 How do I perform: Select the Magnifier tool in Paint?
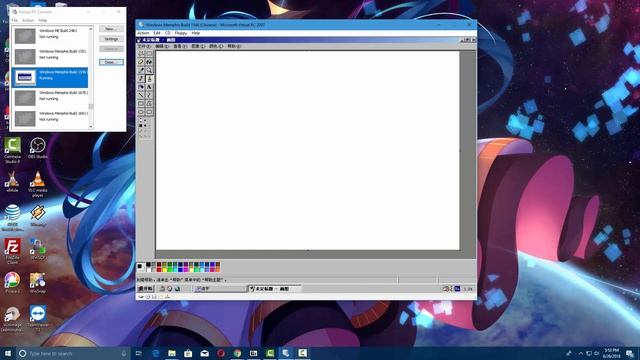tap(149, 70)
